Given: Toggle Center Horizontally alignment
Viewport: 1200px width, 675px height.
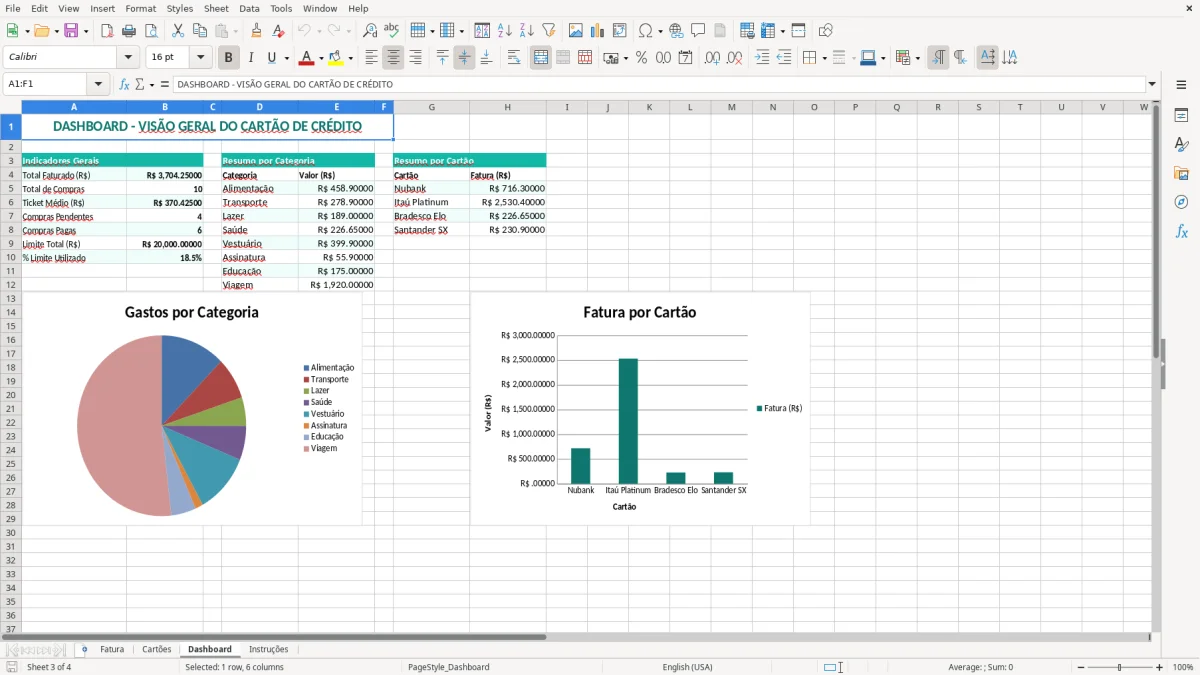Looking at the screenshot, I should click(x=393, y=58).
